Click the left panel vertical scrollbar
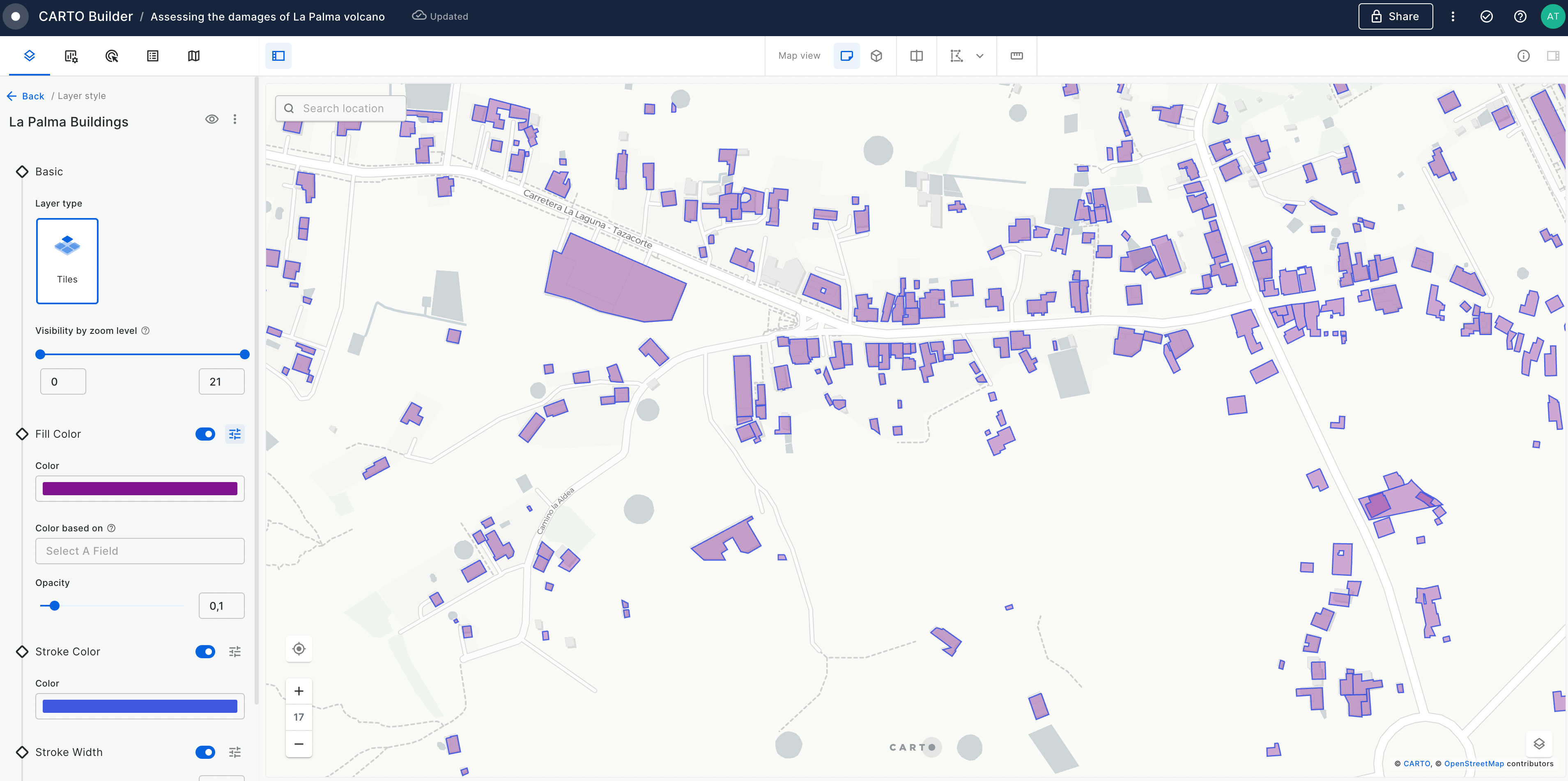1568x781 pixels. click(256, 390)
